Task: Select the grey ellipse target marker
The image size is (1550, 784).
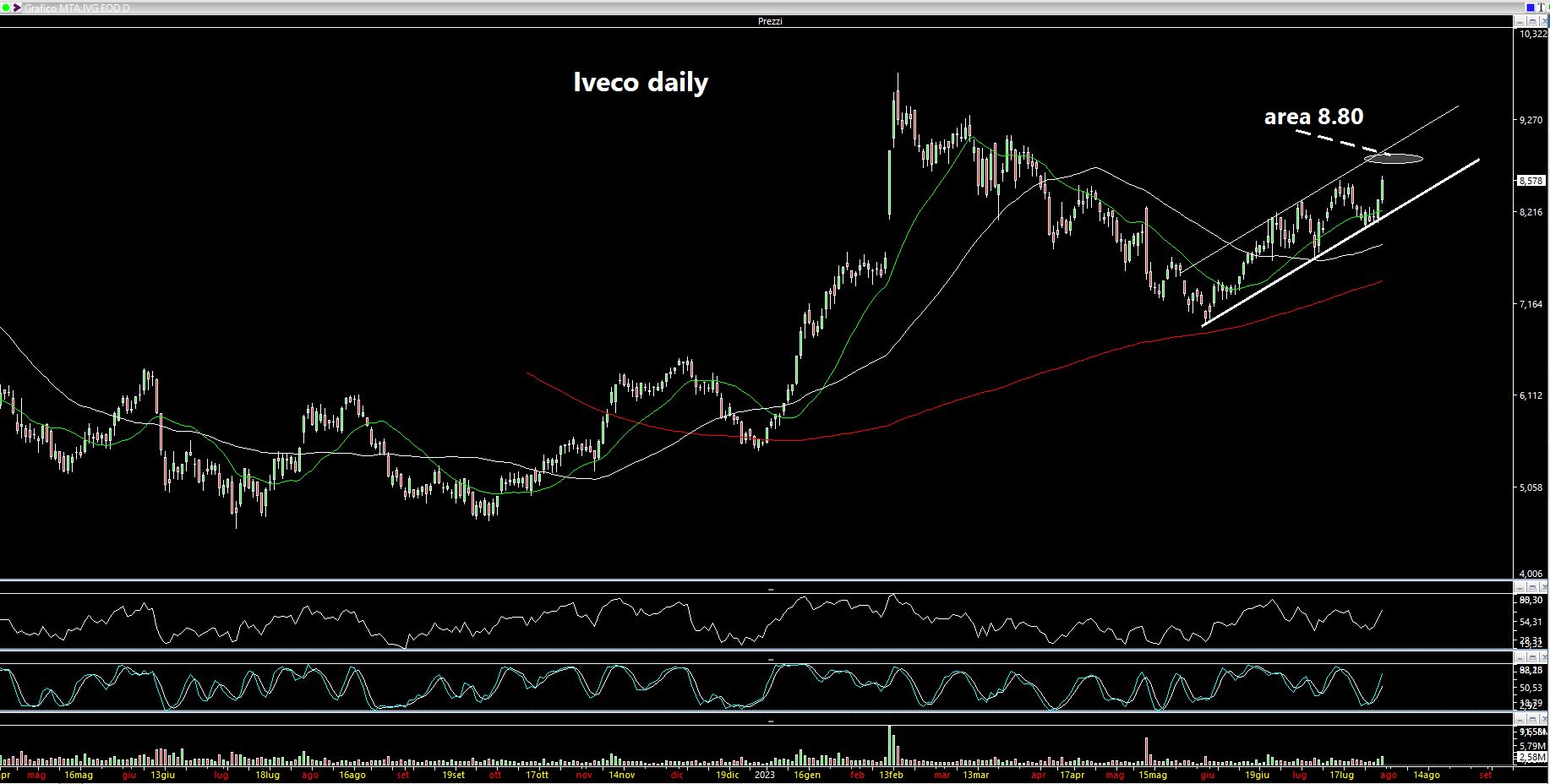Action: click(1394, 158)
